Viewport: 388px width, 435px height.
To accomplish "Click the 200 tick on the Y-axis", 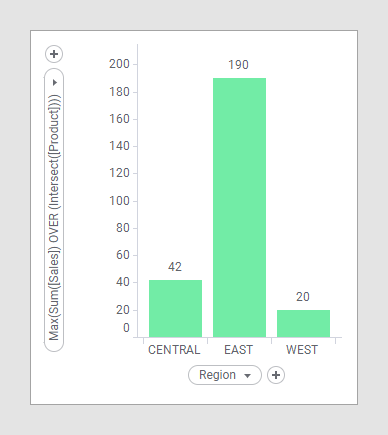I will pos(119,64).
